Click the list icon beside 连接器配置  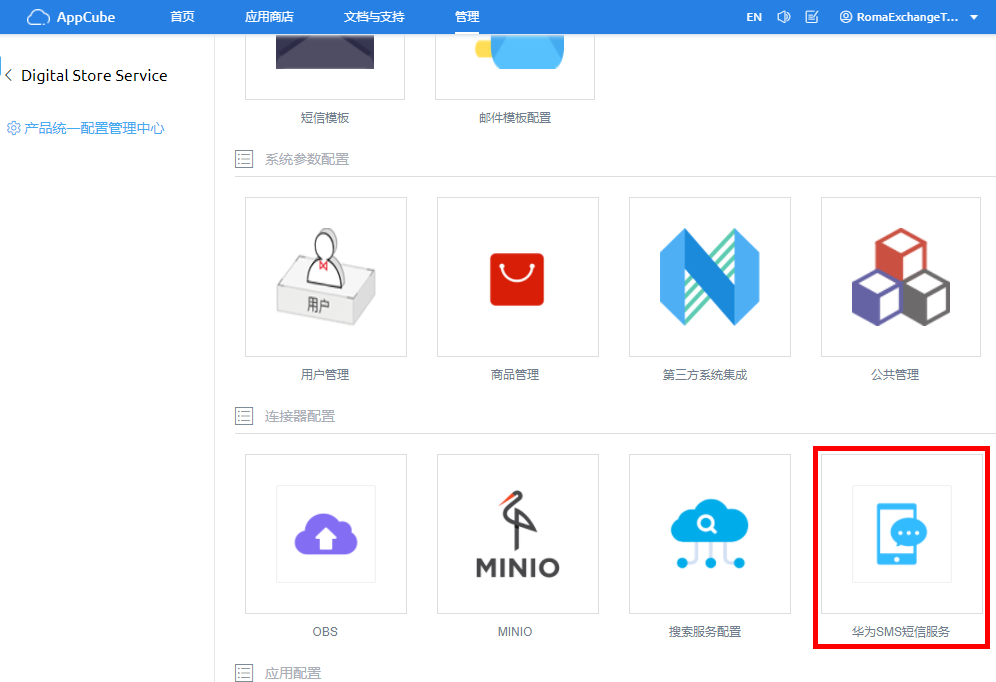click(x=244, y=416)
